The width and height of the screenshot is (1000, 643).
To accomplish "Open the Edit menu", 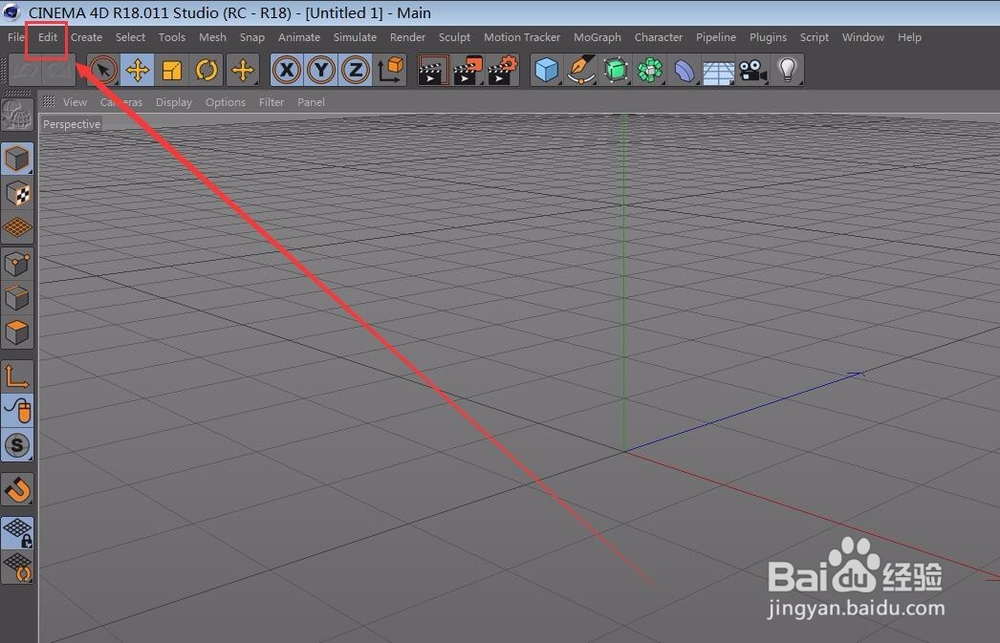I will [48, 37].
